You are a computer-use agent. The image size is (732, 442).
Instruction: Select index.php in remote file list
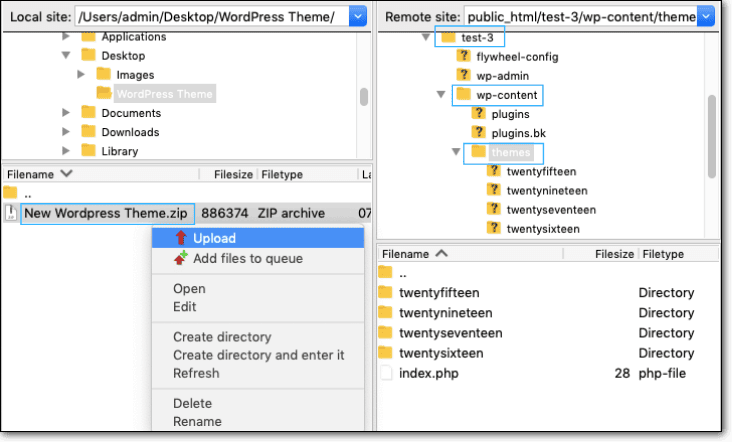(429, 373)
